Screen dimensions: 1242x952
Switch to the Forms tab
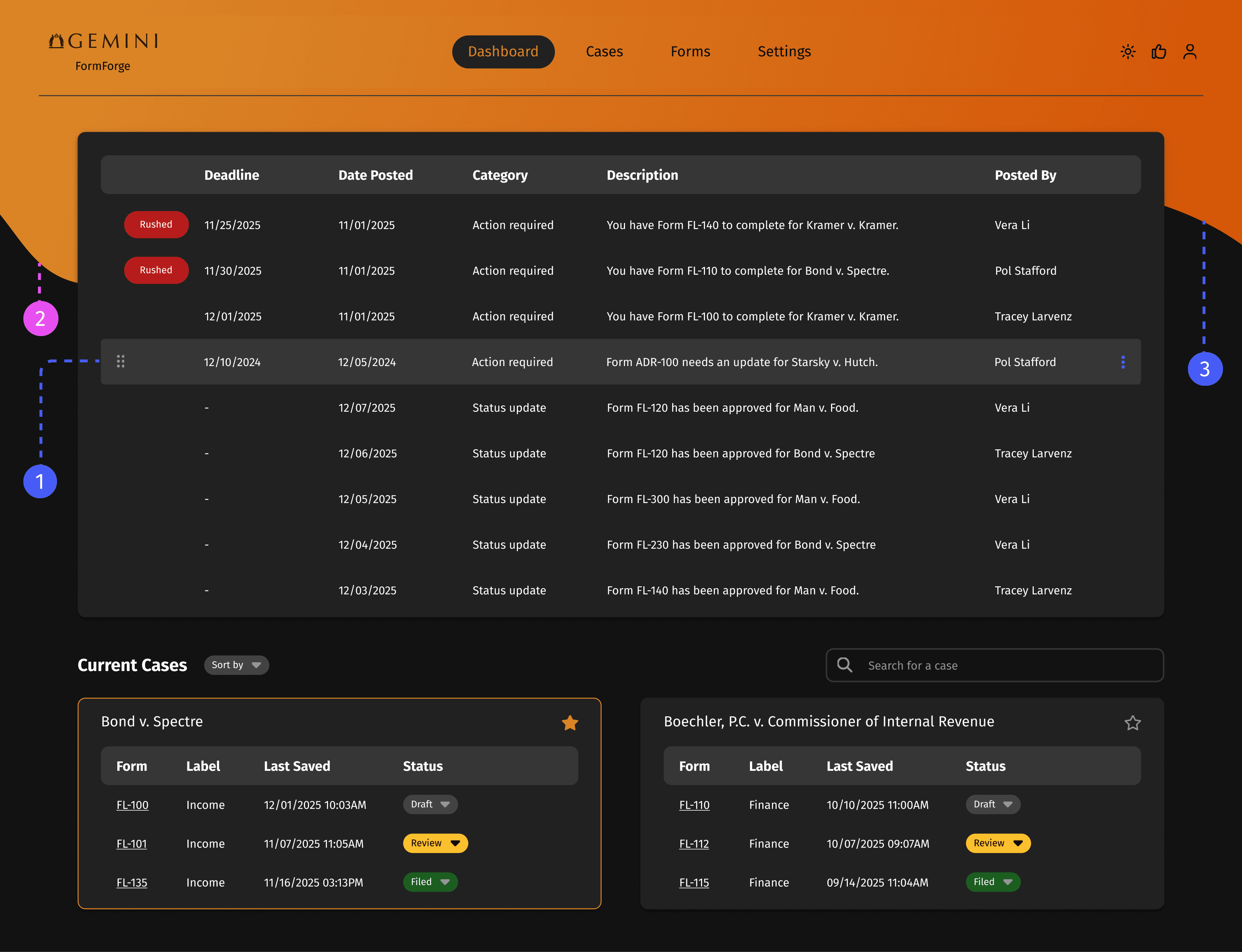[x=690, y=52]
